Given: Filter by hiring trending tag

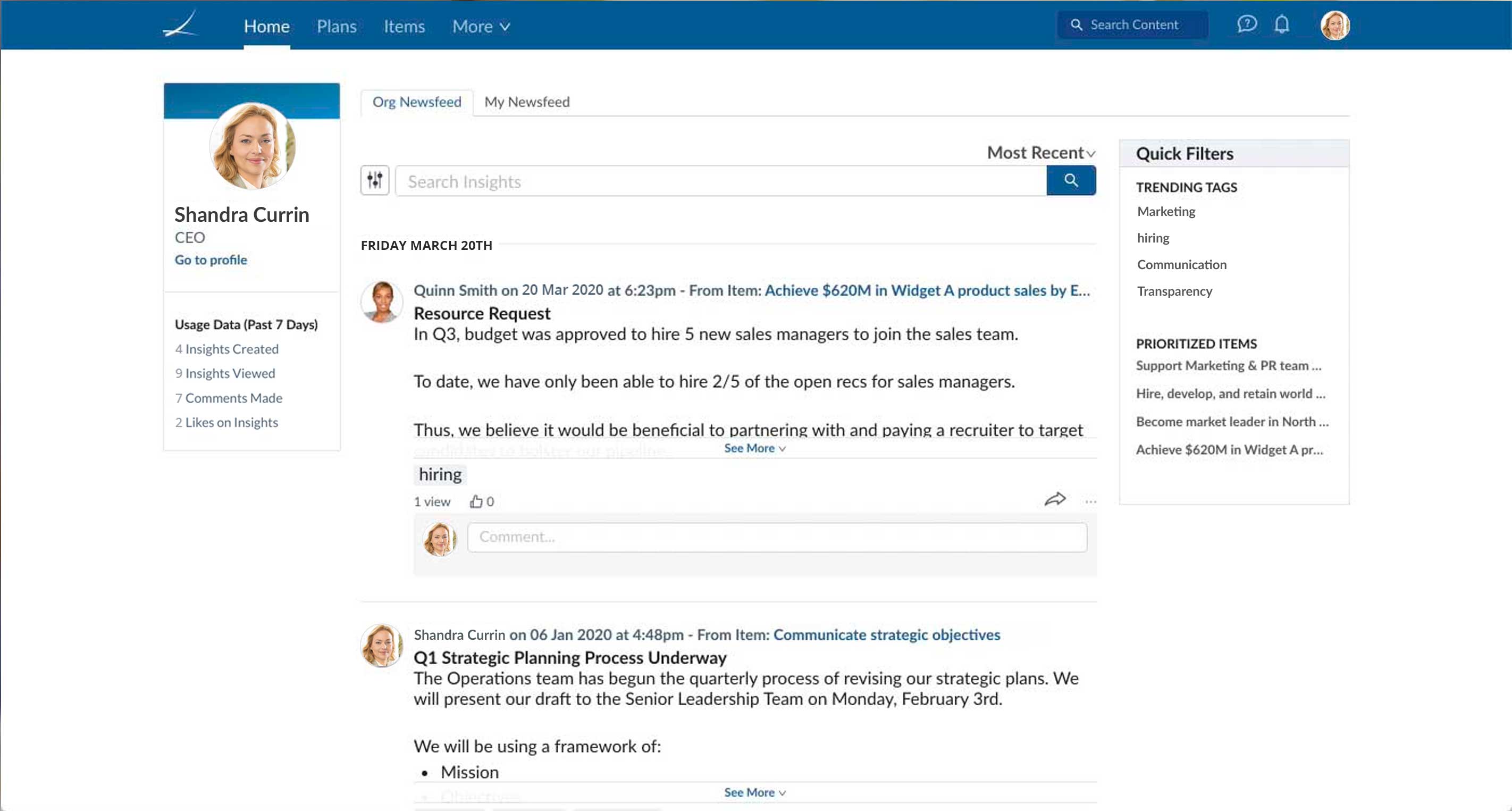Looking at the screenshot, I should [1153, 238].
